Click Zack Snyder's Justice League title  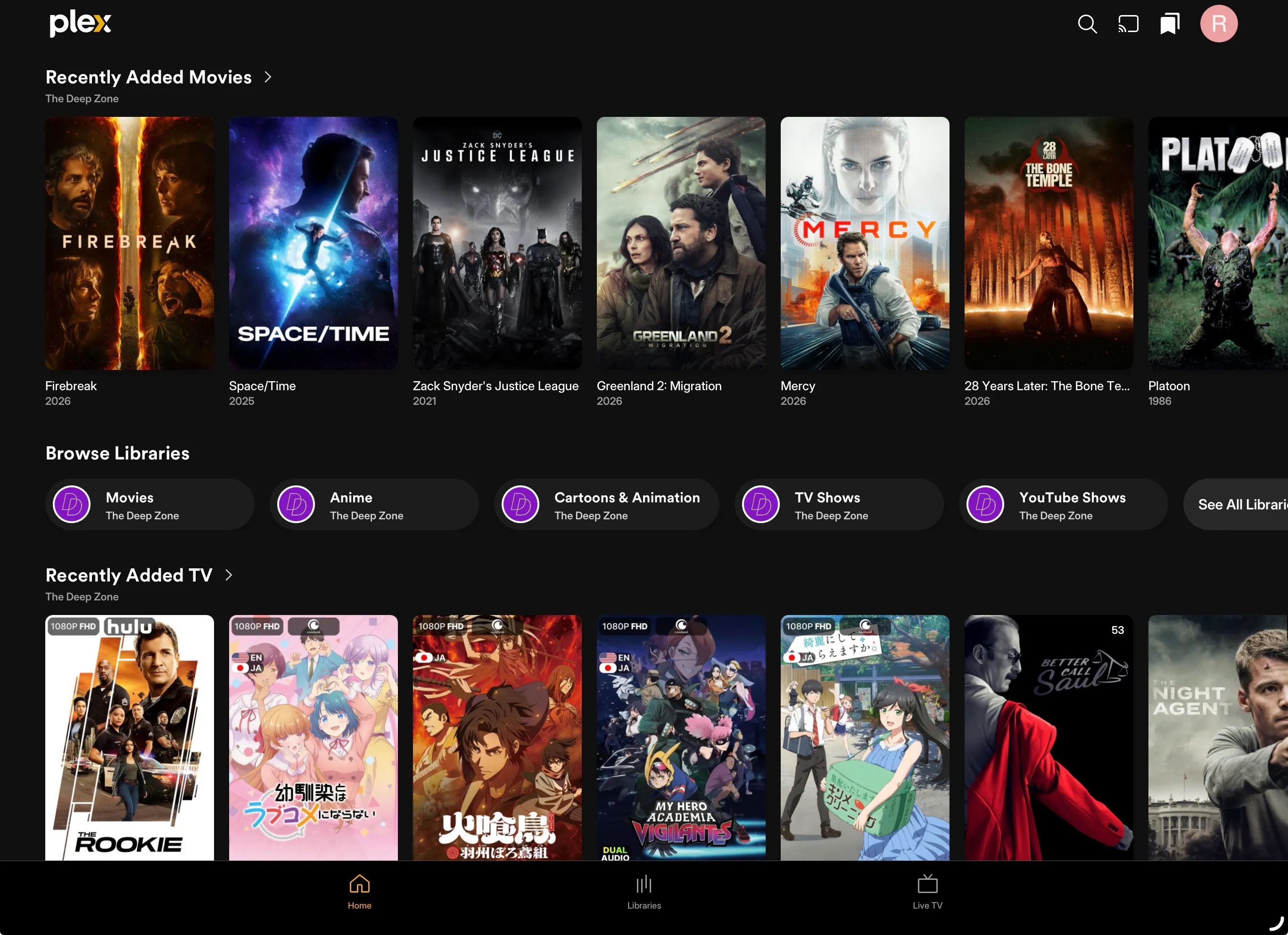pyautogui.click(x=495, y=386)
